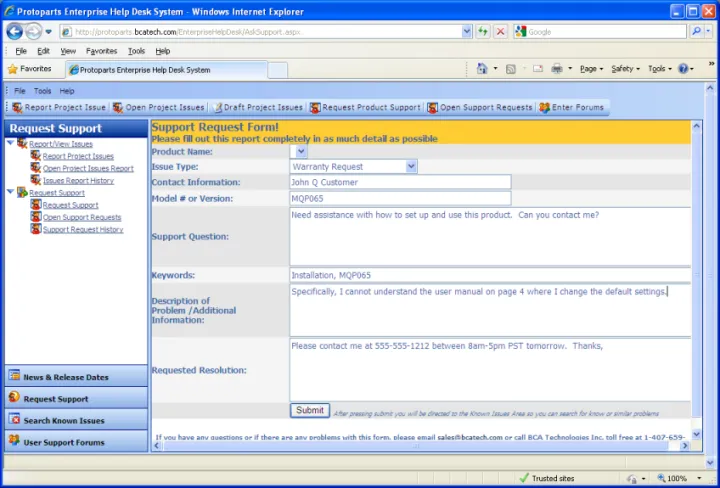Image resolution: width=720 pixels, height=488 pixels.
Task: Click the browser Back arrow button
Action: tap(16, 31)
